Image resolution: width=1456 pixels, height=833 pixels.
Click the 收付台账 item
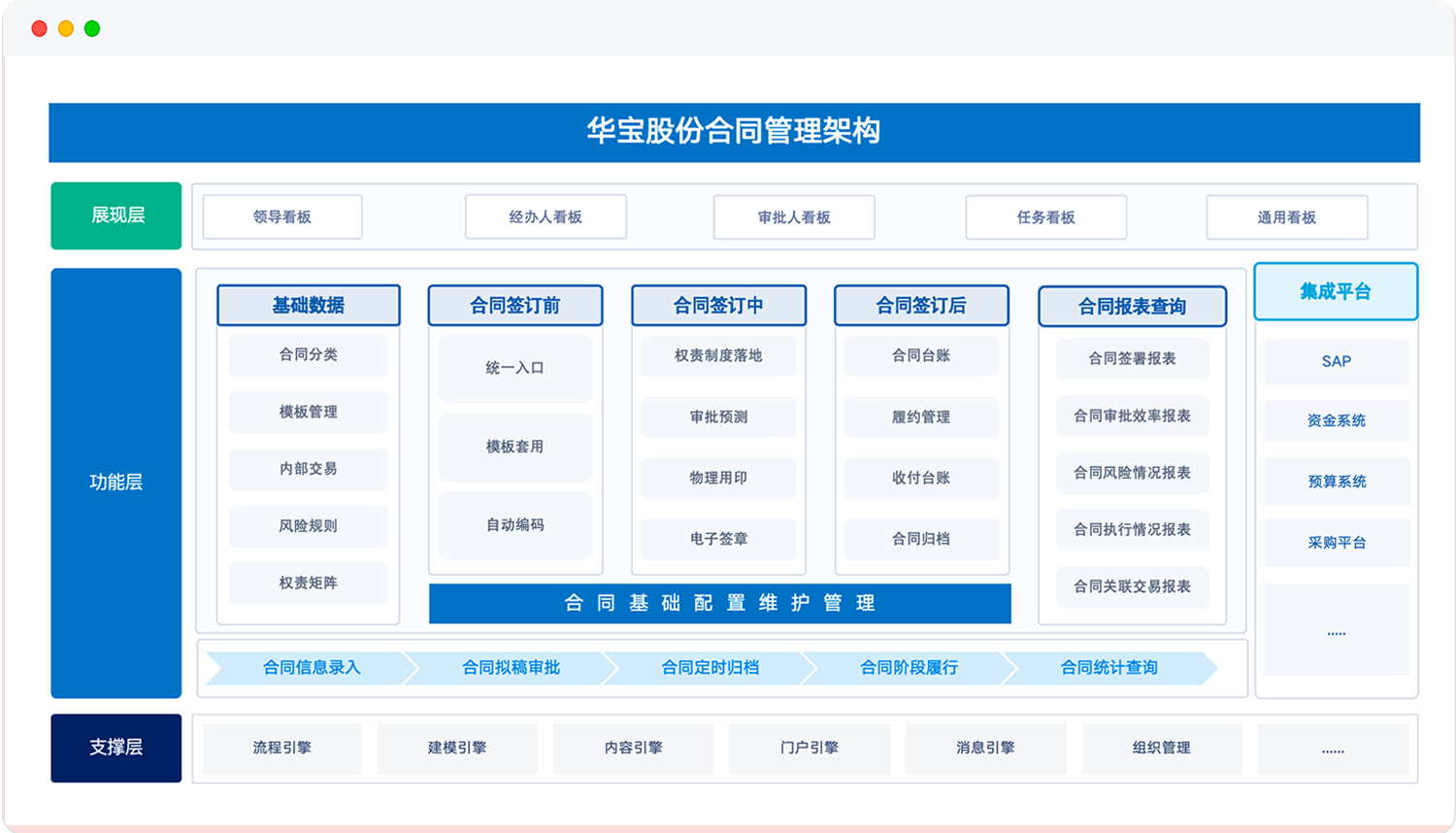pos(921,478)
